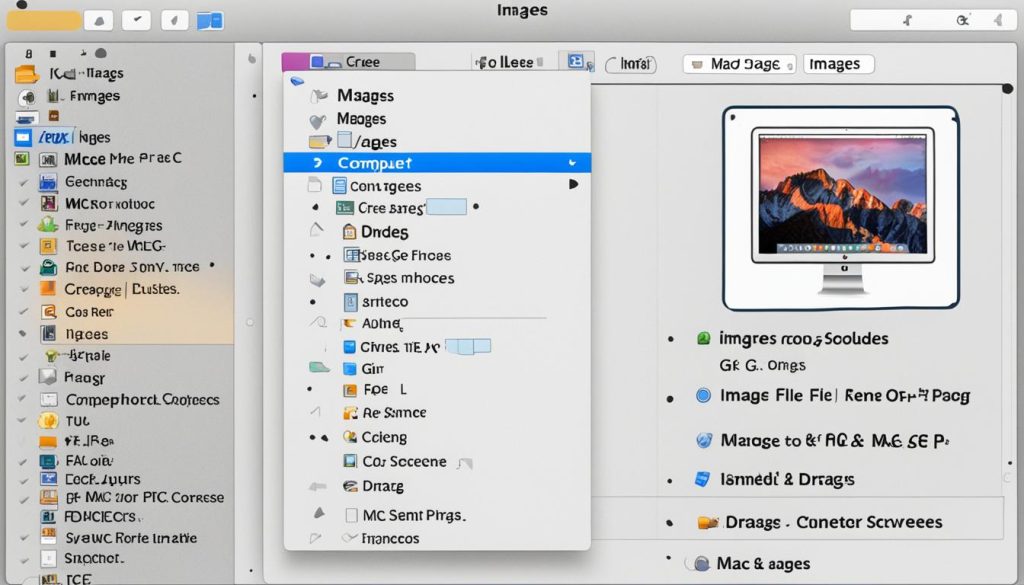Open the Mac & aages entry
1024x585 pixels.
tap(763, 563)
